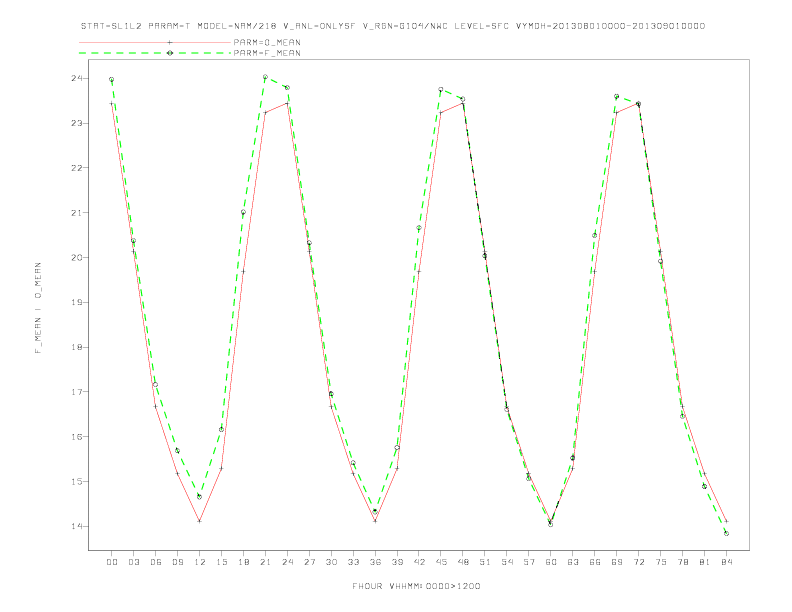Click y-axis tick label 20

click(77, 258)
